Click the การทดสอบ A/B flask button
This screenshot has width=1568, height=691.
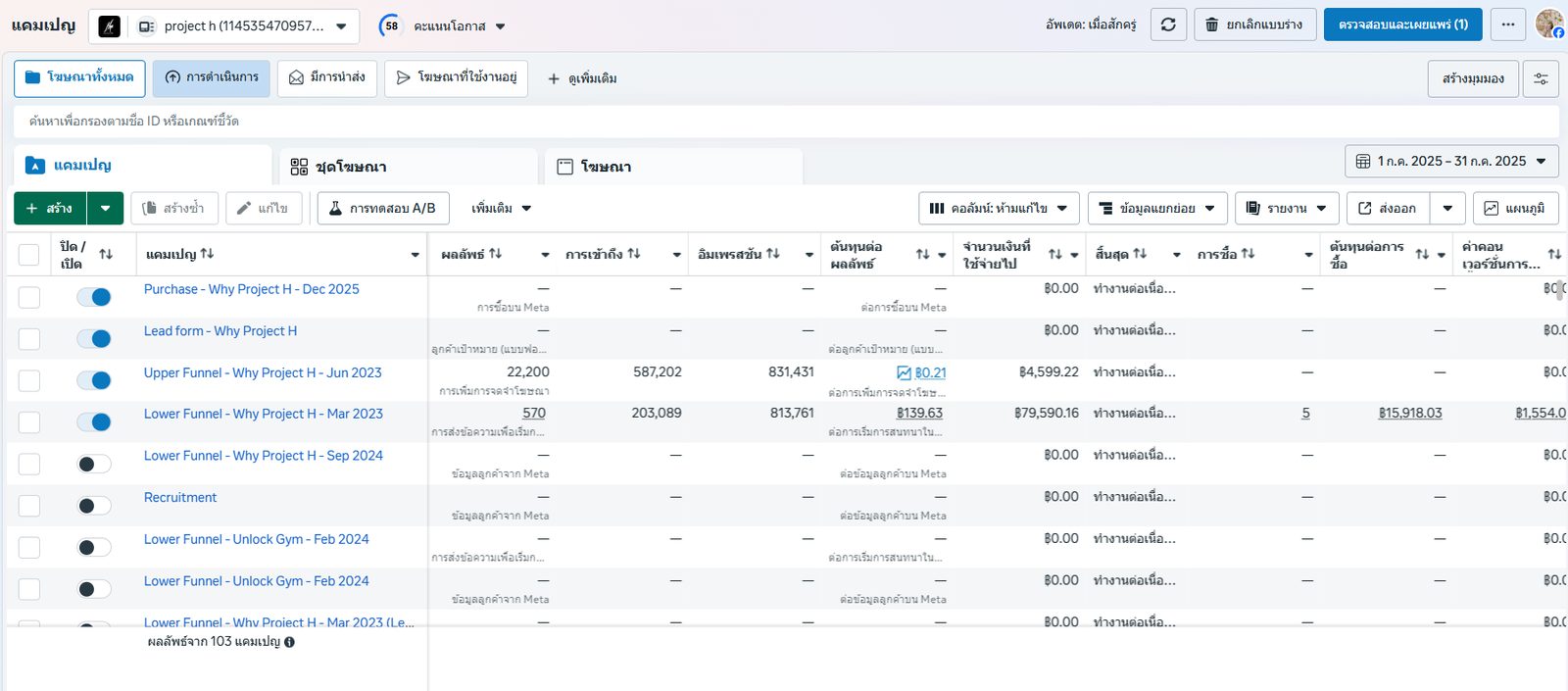[383, 209]
